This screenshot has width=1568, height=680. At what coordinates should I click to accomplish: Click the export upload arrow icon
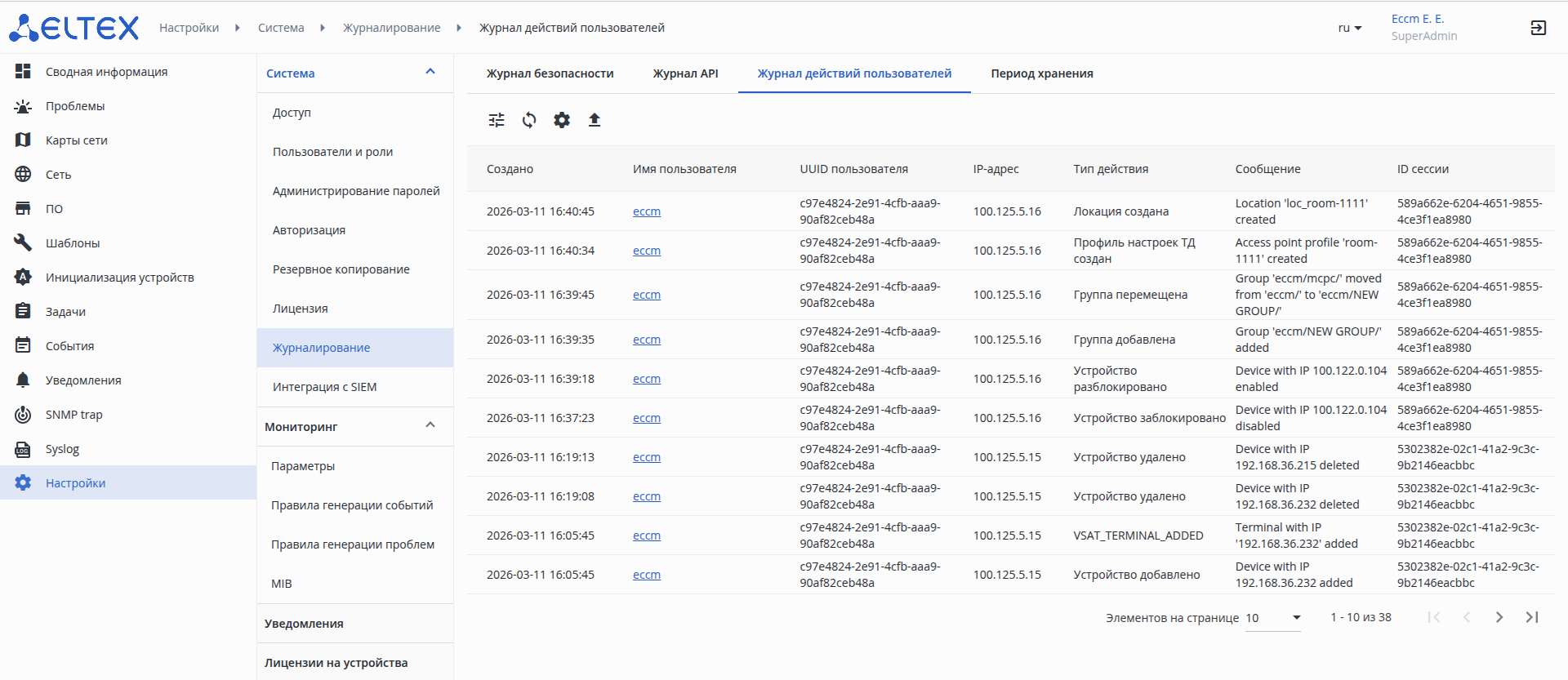tap(595, 120)
